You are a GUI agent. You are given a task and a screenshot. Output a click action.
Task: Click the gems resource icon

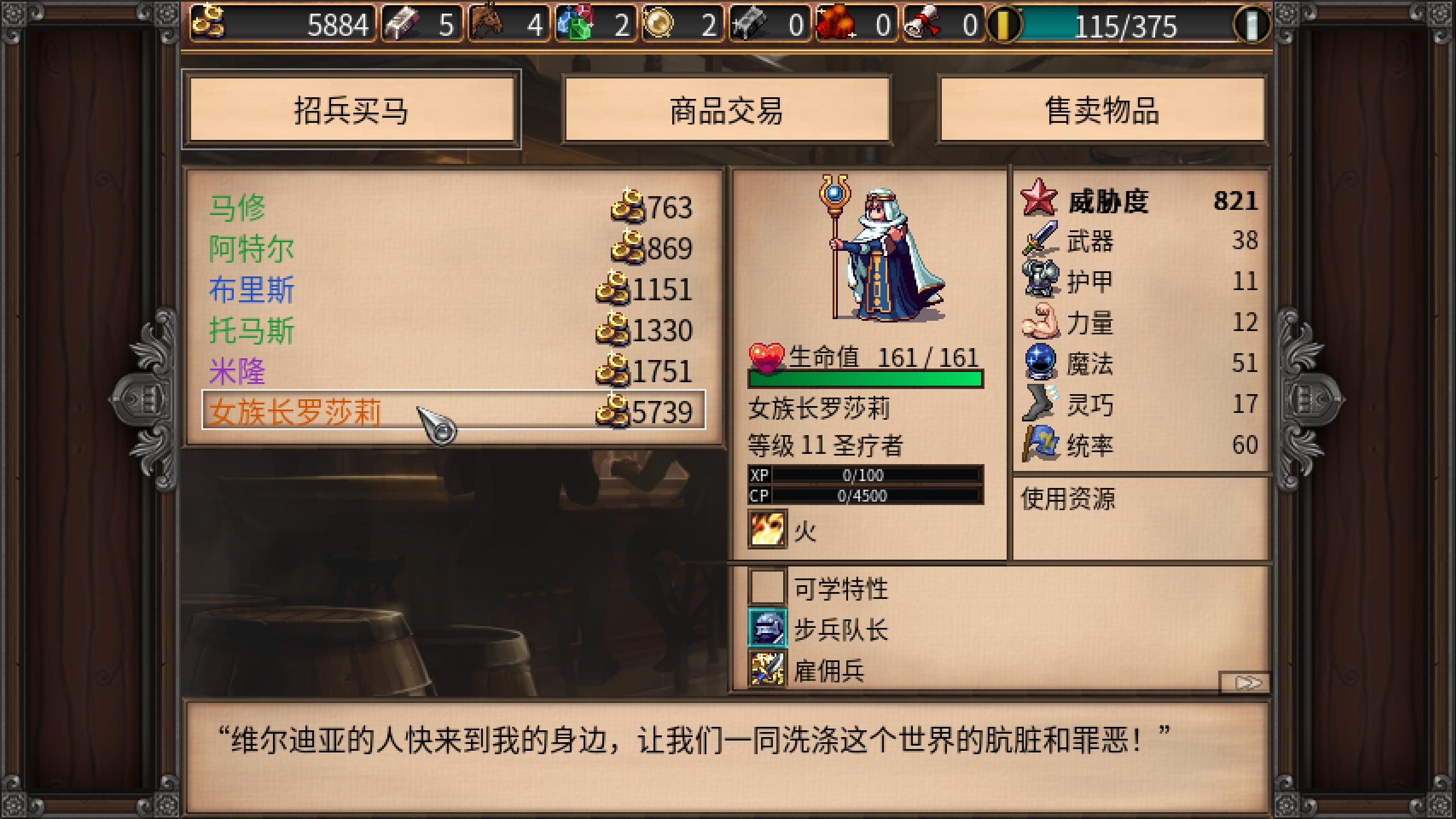coord(574,23)
